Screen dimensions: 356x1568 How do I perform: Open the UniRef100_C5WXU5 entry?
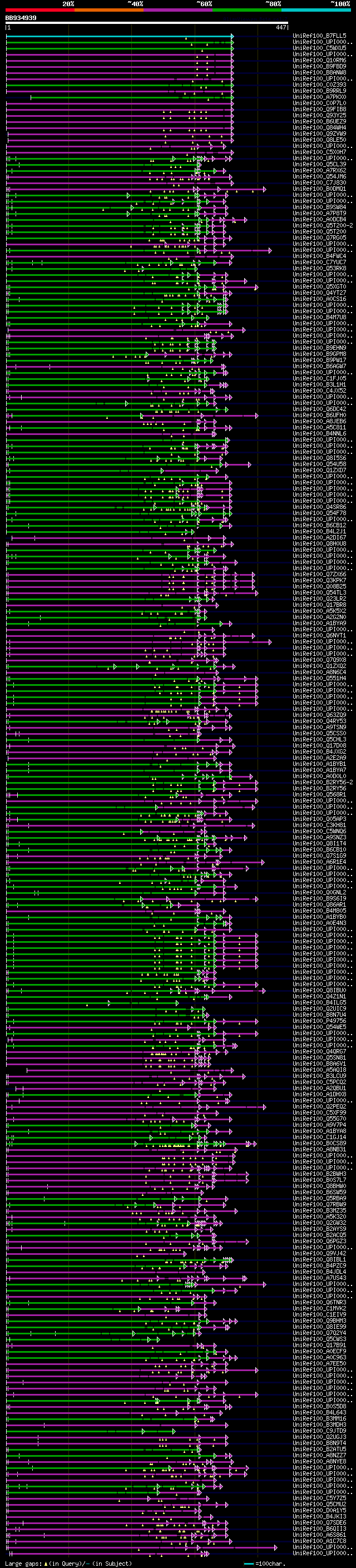[x=319, y=49]
